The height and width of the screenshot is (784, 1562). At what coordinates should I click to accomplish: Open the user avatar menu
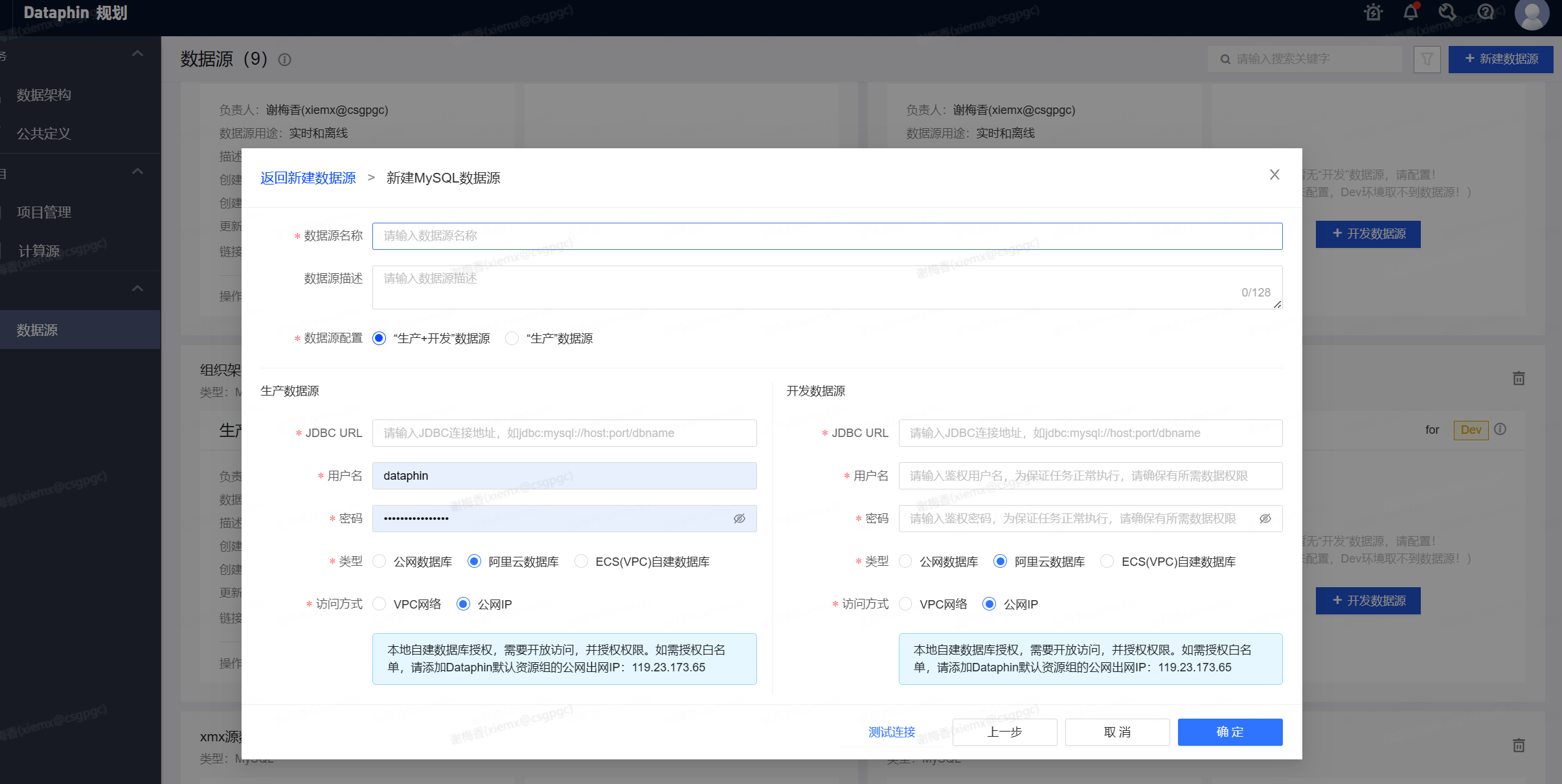1532,14
